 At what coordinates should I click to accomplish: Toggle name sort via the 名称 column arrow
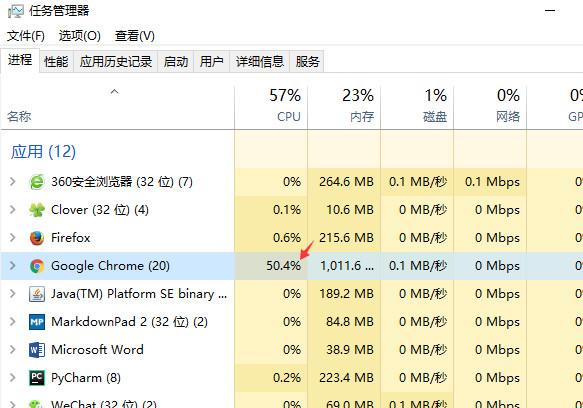point(115,91)
